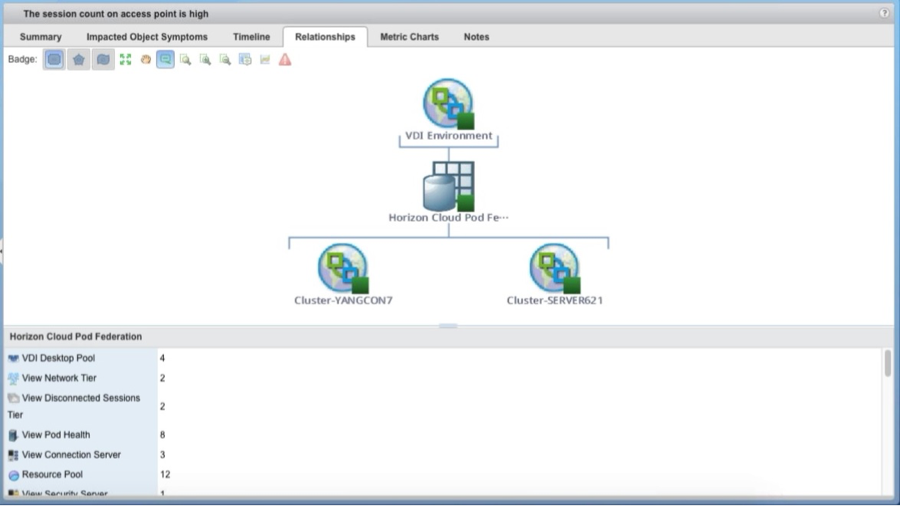The width and height of the screenshot is (900, 506).
Task: Click the Horizon Cloud Pod Federation header
Action: click(x=76, y=337)
